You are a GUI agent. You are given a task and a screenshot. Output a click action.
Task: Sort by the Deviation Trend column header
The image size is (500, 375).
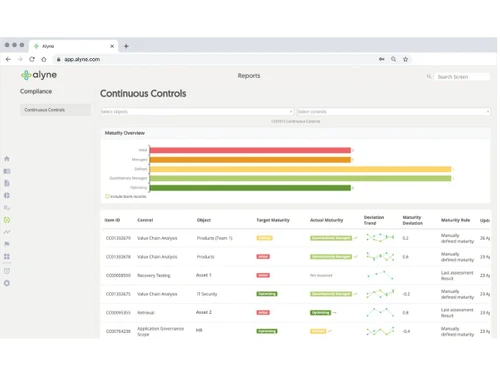374,220
